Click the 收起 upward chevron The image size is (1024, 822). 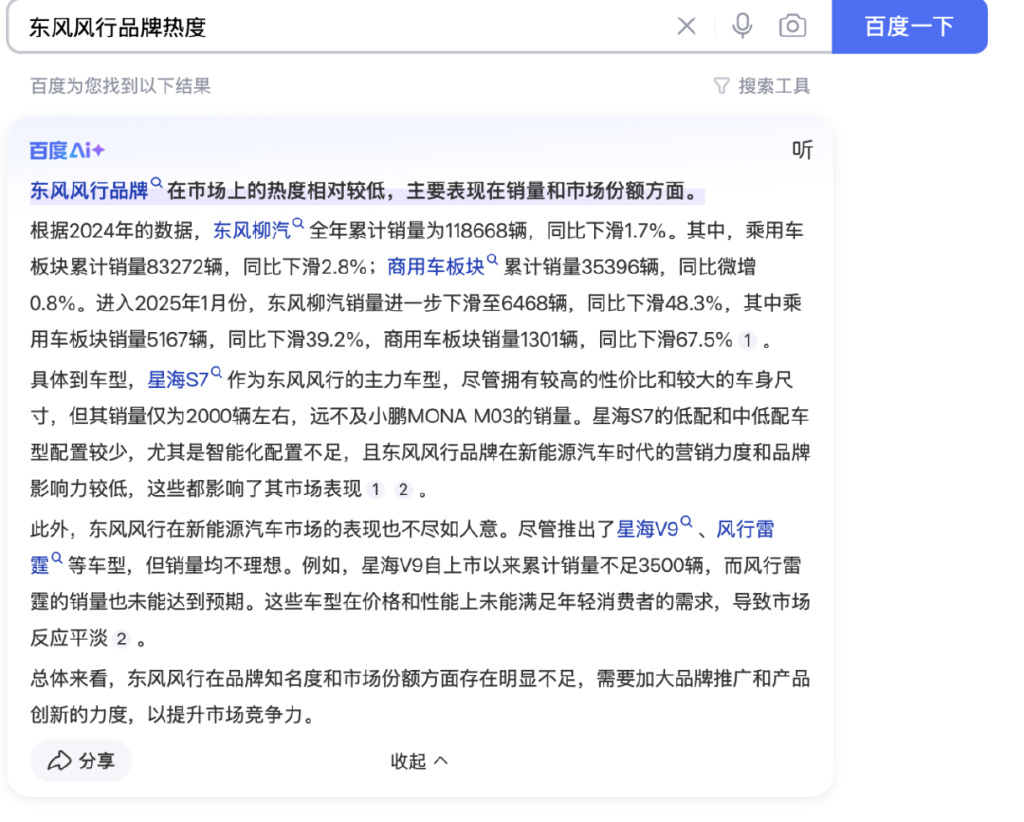(x=441, y=761)
